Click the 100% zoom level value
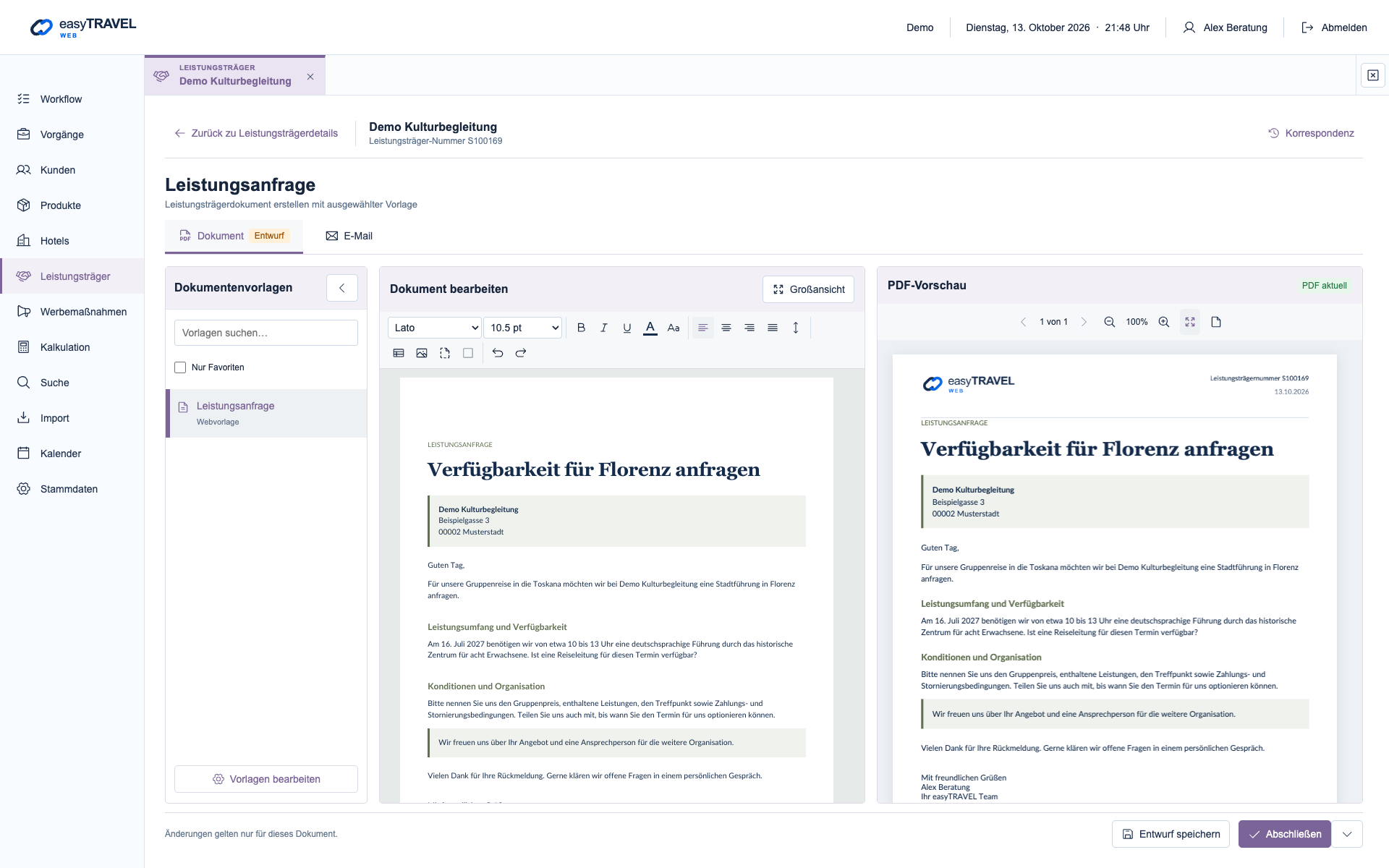This screenshot has width=1389, height=868. [x=1137, y=322]
